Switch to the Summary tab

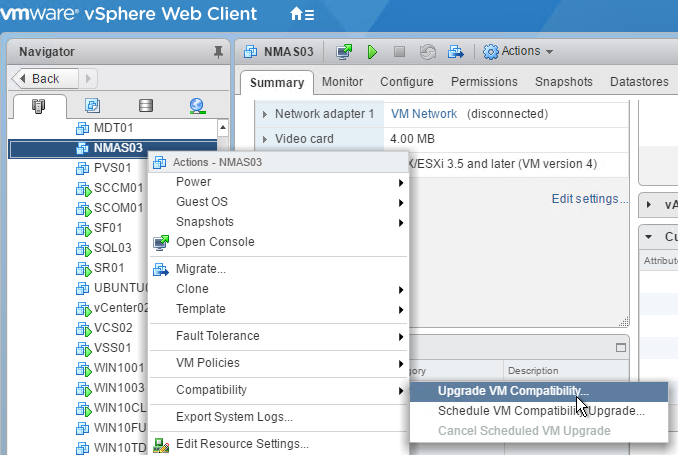277,82
